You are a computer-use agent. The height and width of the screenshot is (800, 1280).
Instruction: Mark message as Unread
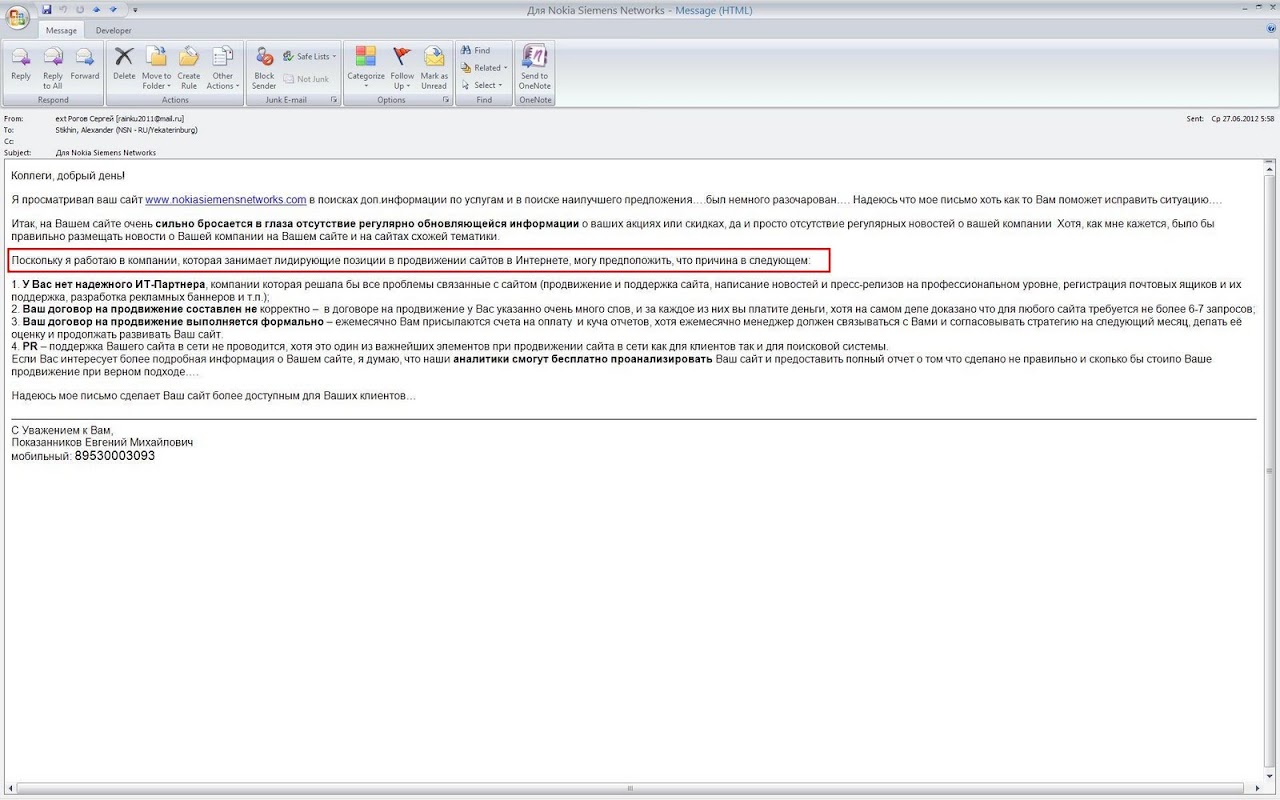(x=434, y=68)
